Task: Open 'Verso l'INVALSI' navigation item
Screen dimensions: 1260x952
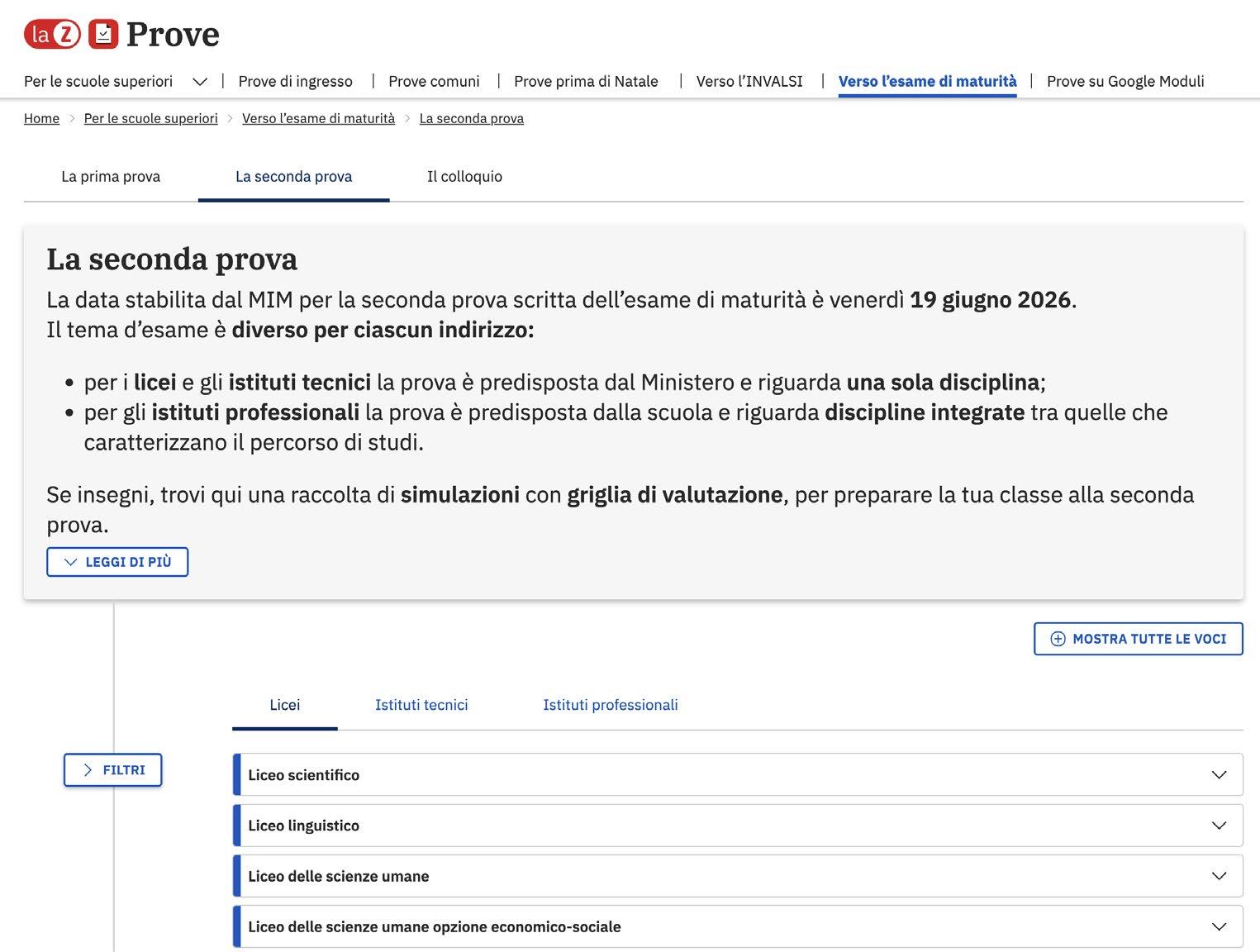Action: tap(749, 81)
